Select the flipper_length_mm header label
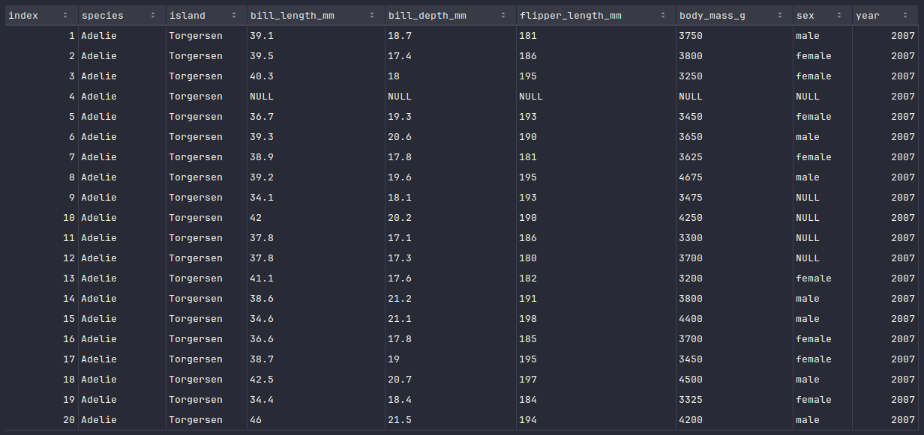The height and width of the screenshot is (435, 924). [570, 16]
